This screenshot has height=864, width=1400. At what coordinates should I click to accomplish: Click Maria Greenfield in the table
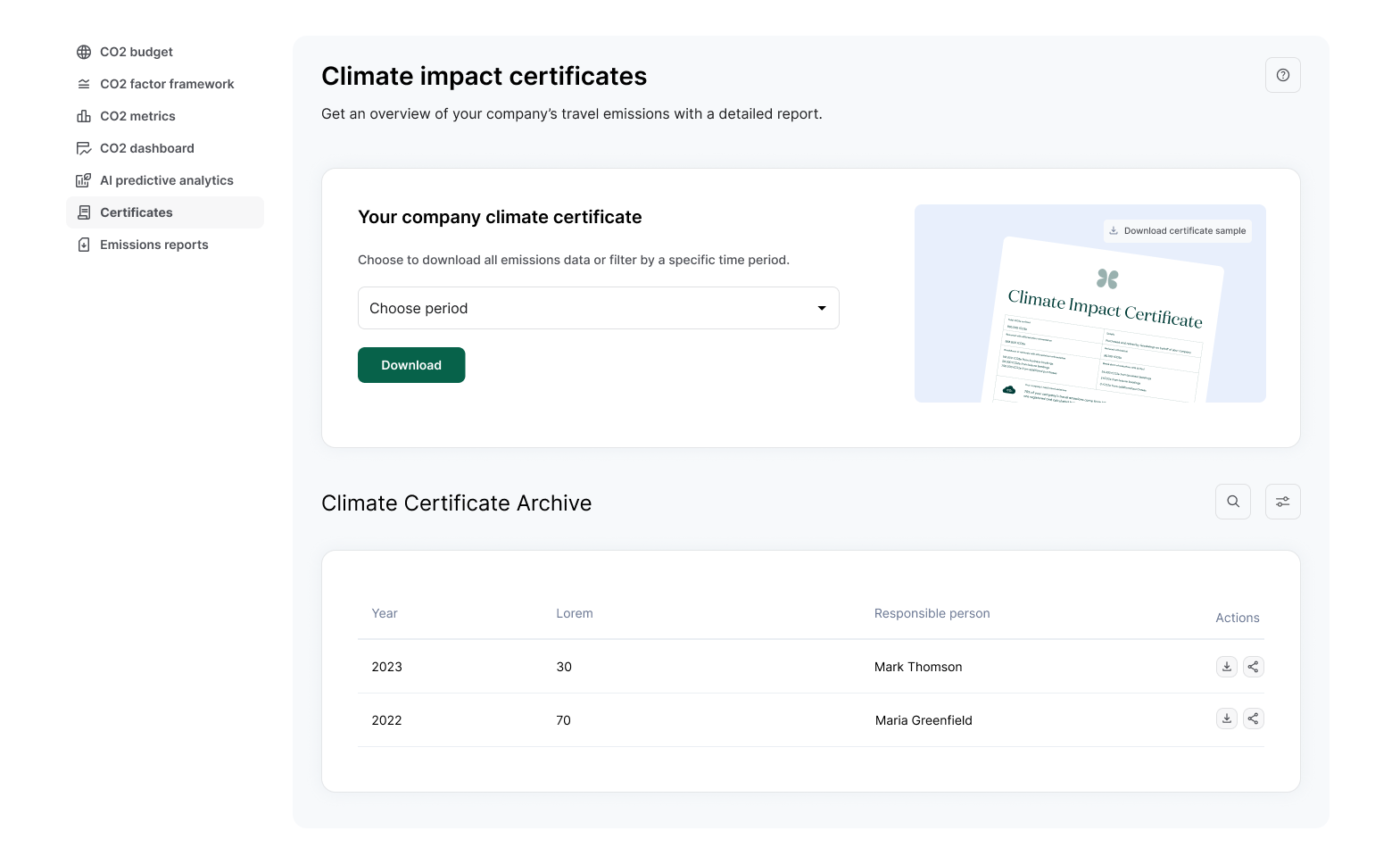[924, 720]
